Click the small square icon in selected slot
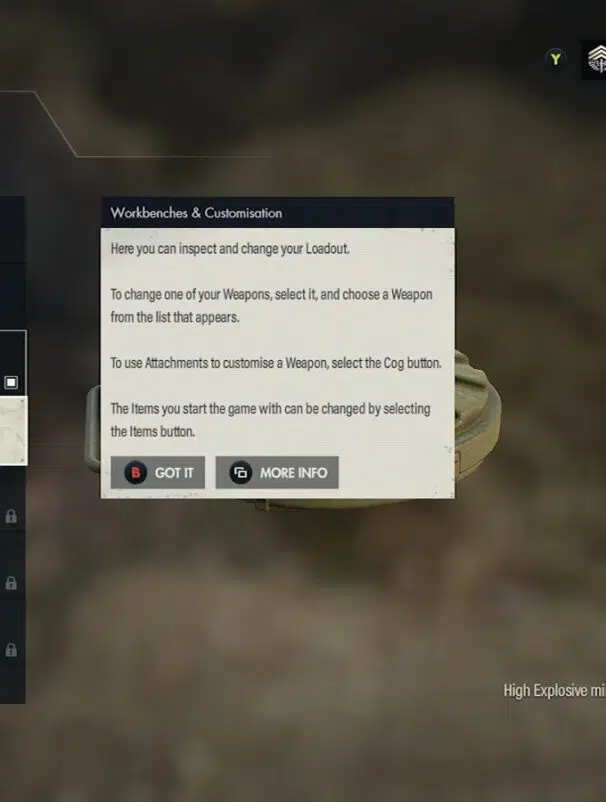Viewport: 606px width, 802px height. pos(11,382)
